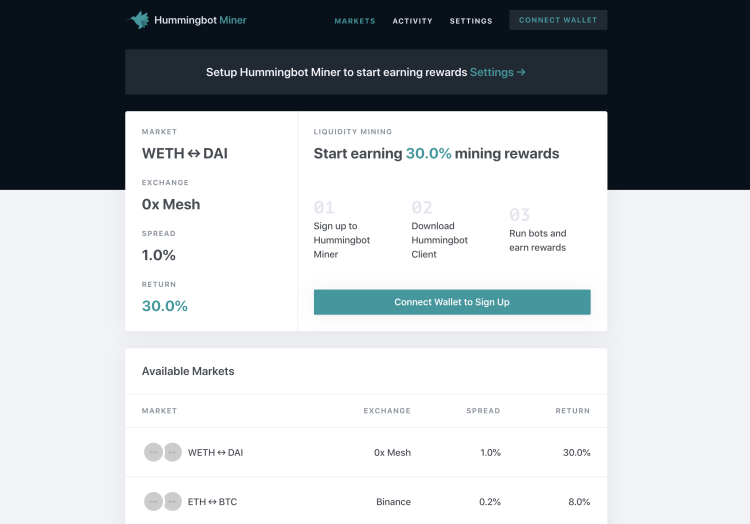Select the ETH ↔ BTC market row
Viewport: 750px width, 524px height.
click(x=366, y=501)
